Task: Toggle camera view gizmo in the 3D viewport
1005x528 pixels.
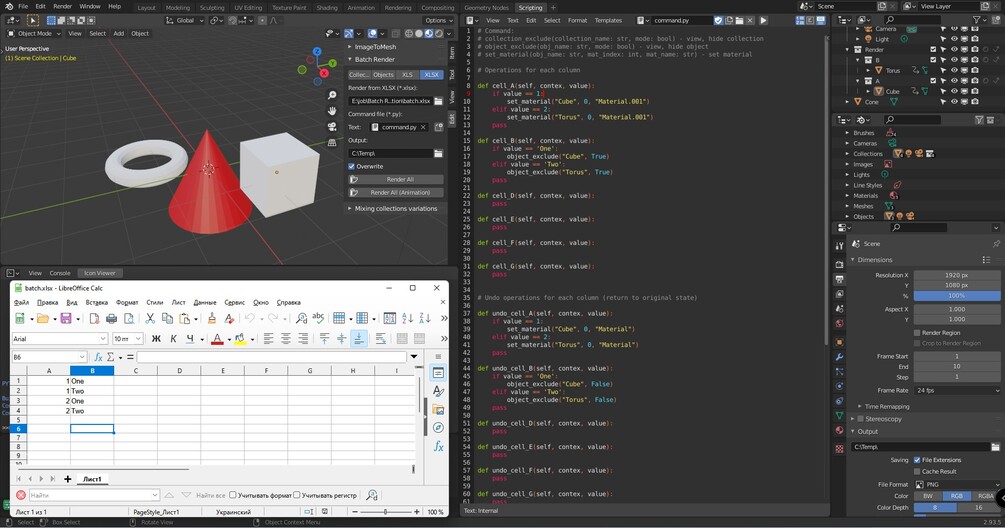Action: click(332, 127)
